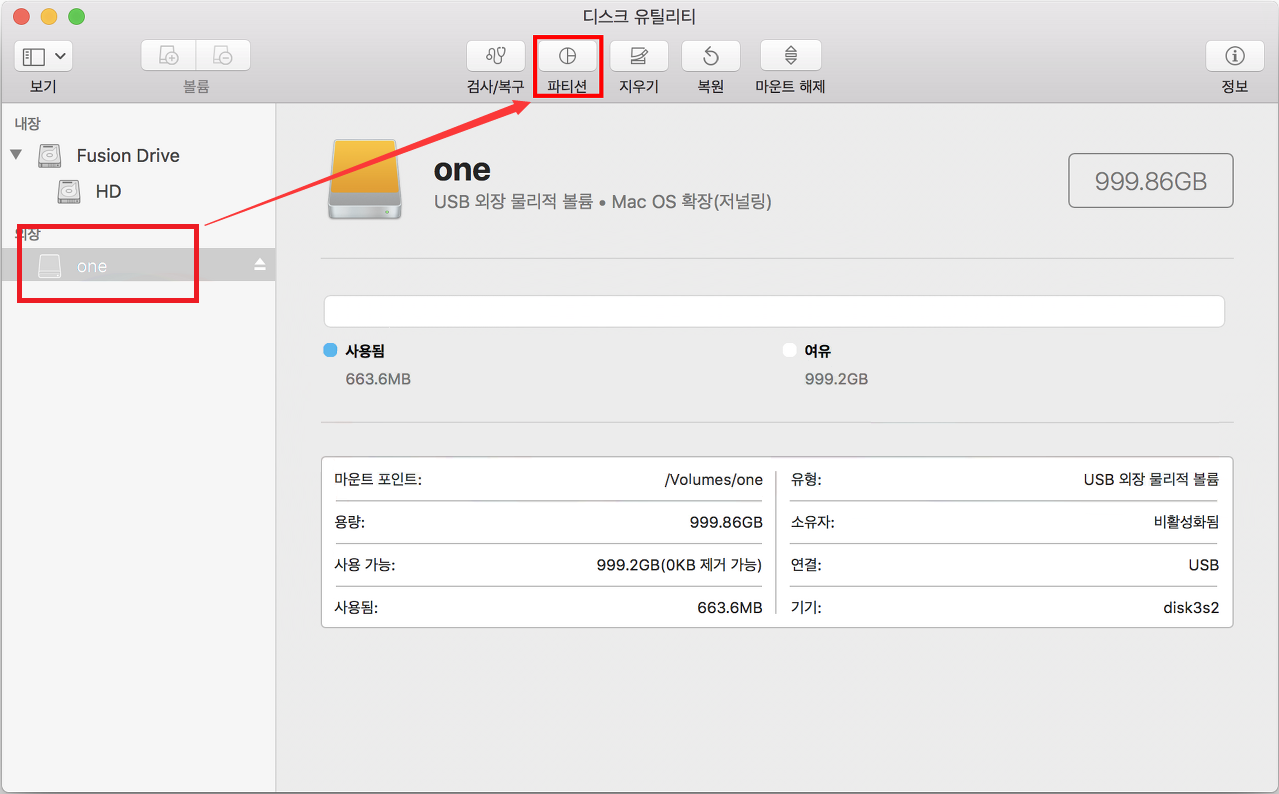The image size is (1279, 794).
Task: Click the 'one' volume title heading
Action: pyautogui.click(x=462, y=169)
